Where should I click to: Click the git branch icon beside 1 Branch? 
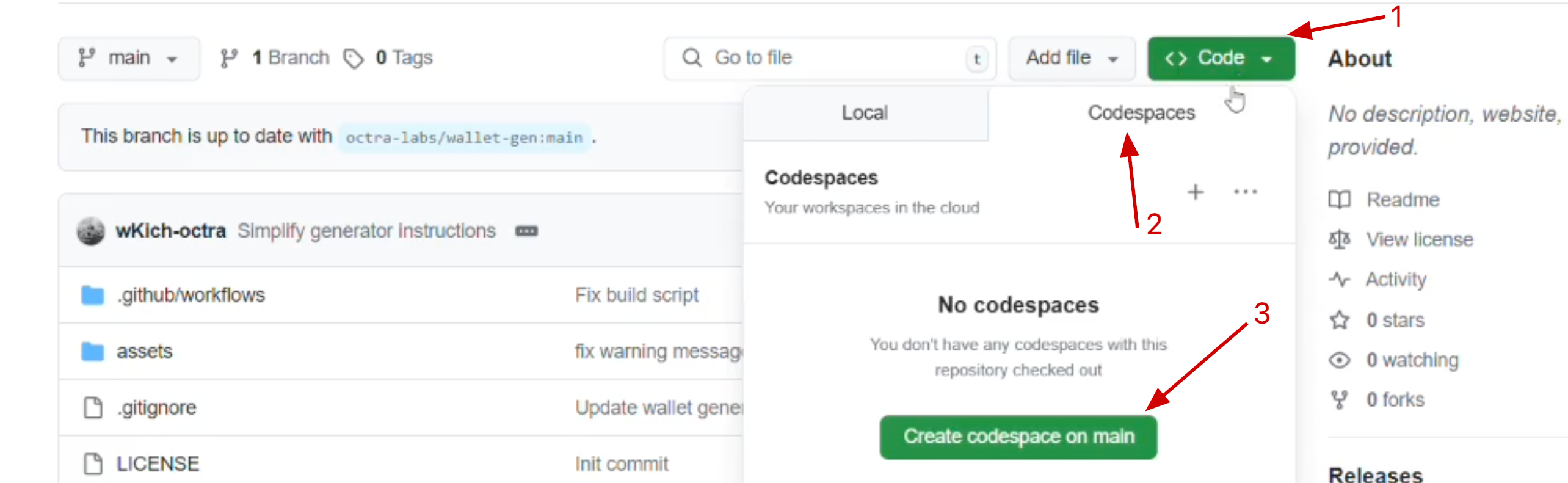click(x=229, y=59)
